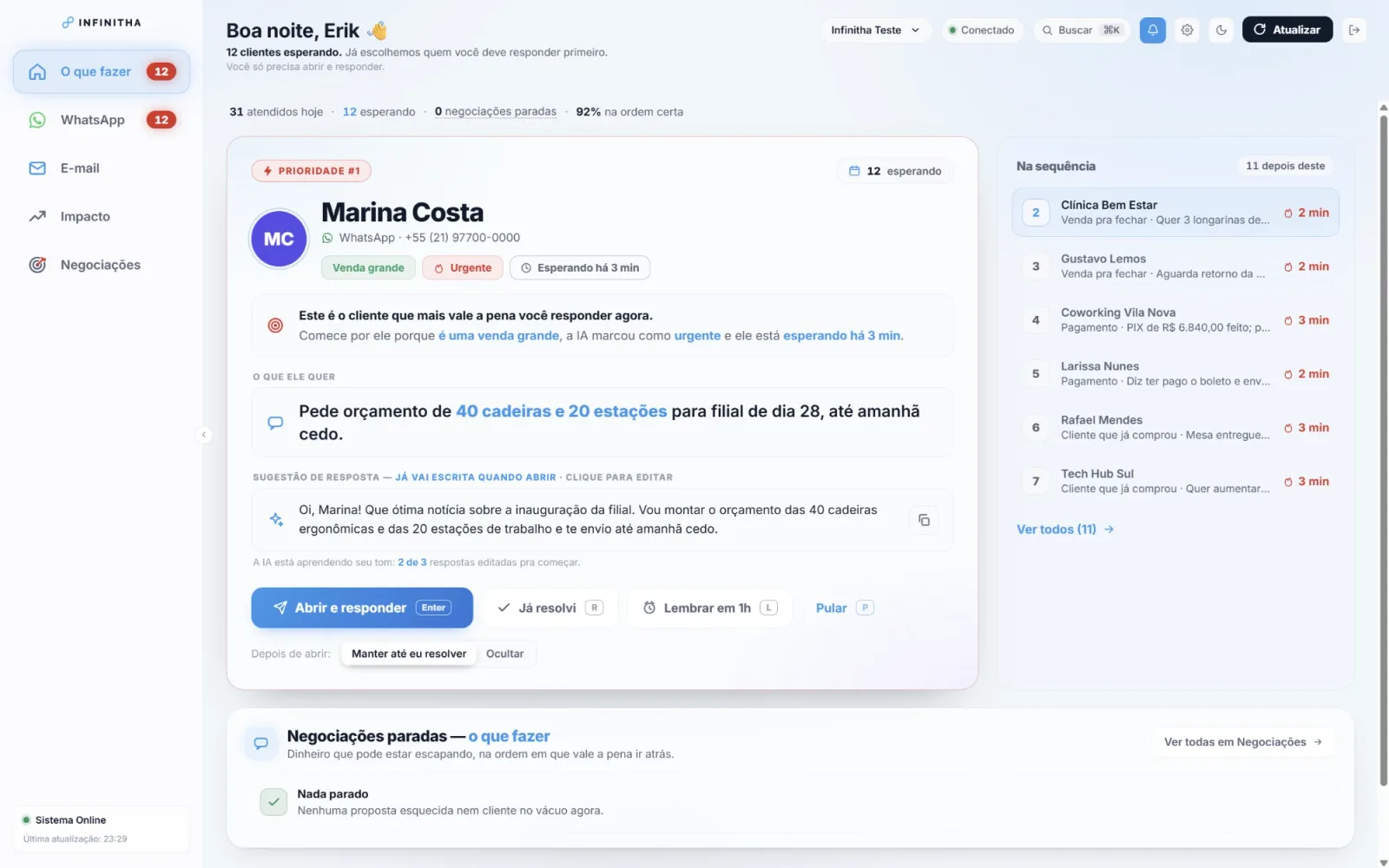Open Impacto in the sidebar
The height and width of the screenshot is (868, 1389).
[x=102, y=216]
